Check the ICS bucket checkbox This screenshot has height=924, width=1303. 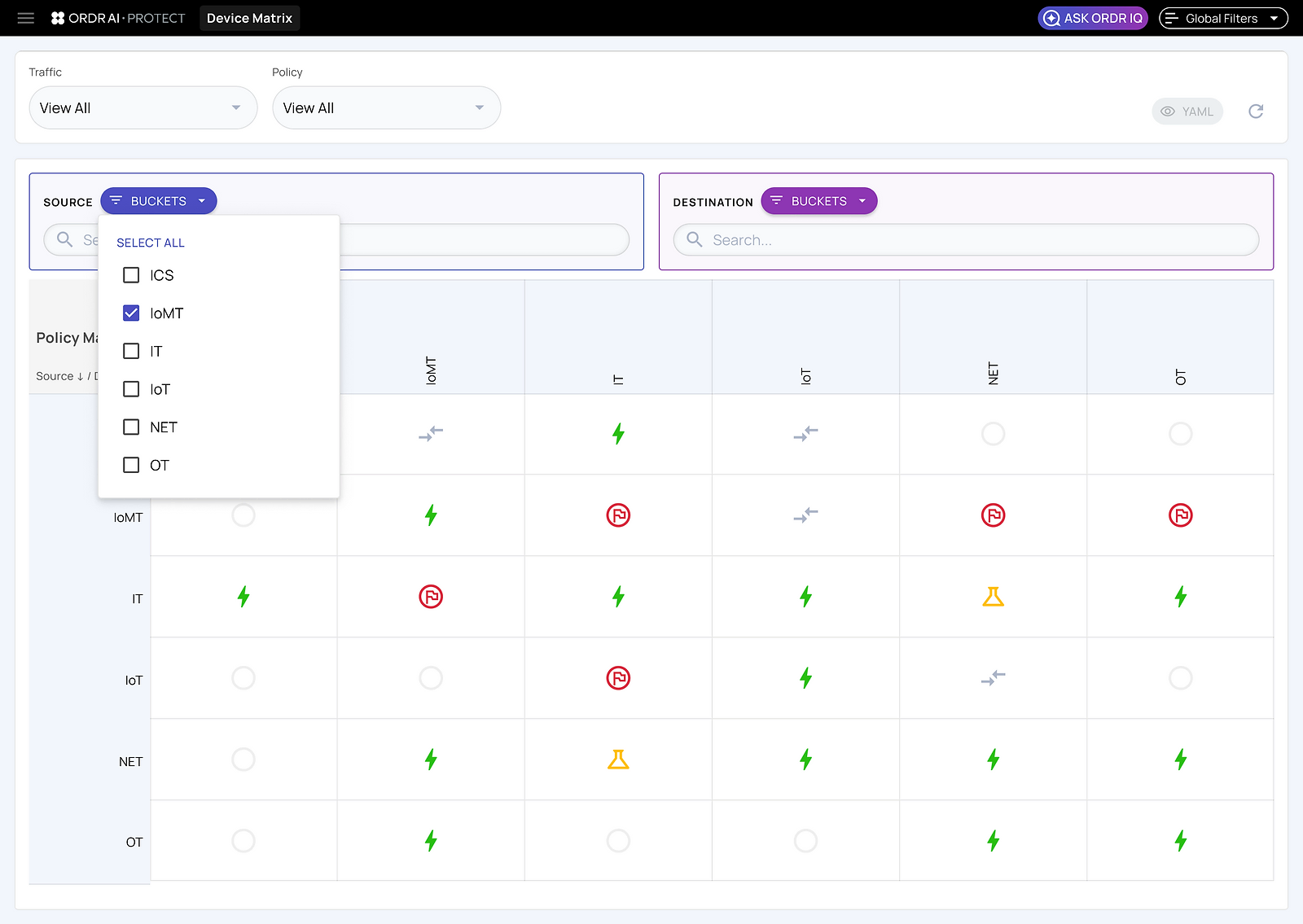(x=131, y=275)
